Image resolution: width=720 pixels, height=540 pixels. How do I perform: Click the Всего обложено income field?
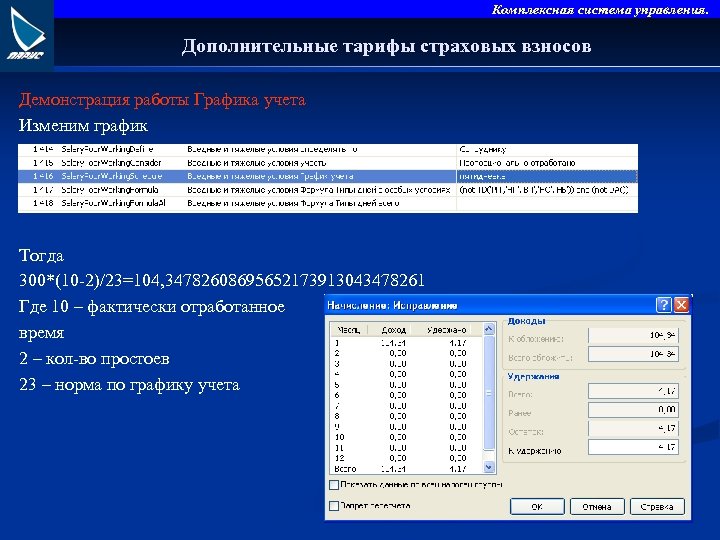pyautogui.click(x=633, y=354)
